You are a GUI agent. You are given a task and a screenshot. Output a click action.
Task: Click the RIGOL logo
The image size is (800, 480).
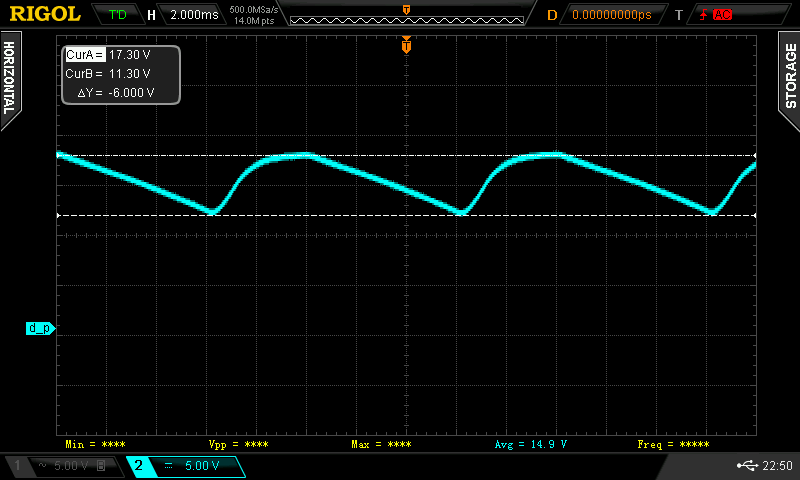(x=45, y=14)
